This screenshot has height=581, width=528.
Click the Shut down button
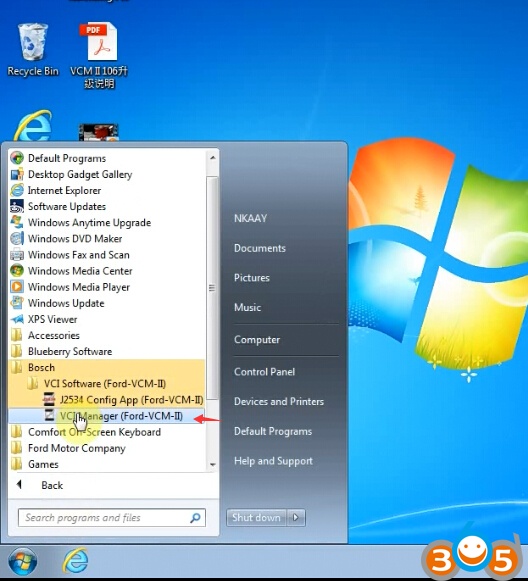(x=256, y=517)
